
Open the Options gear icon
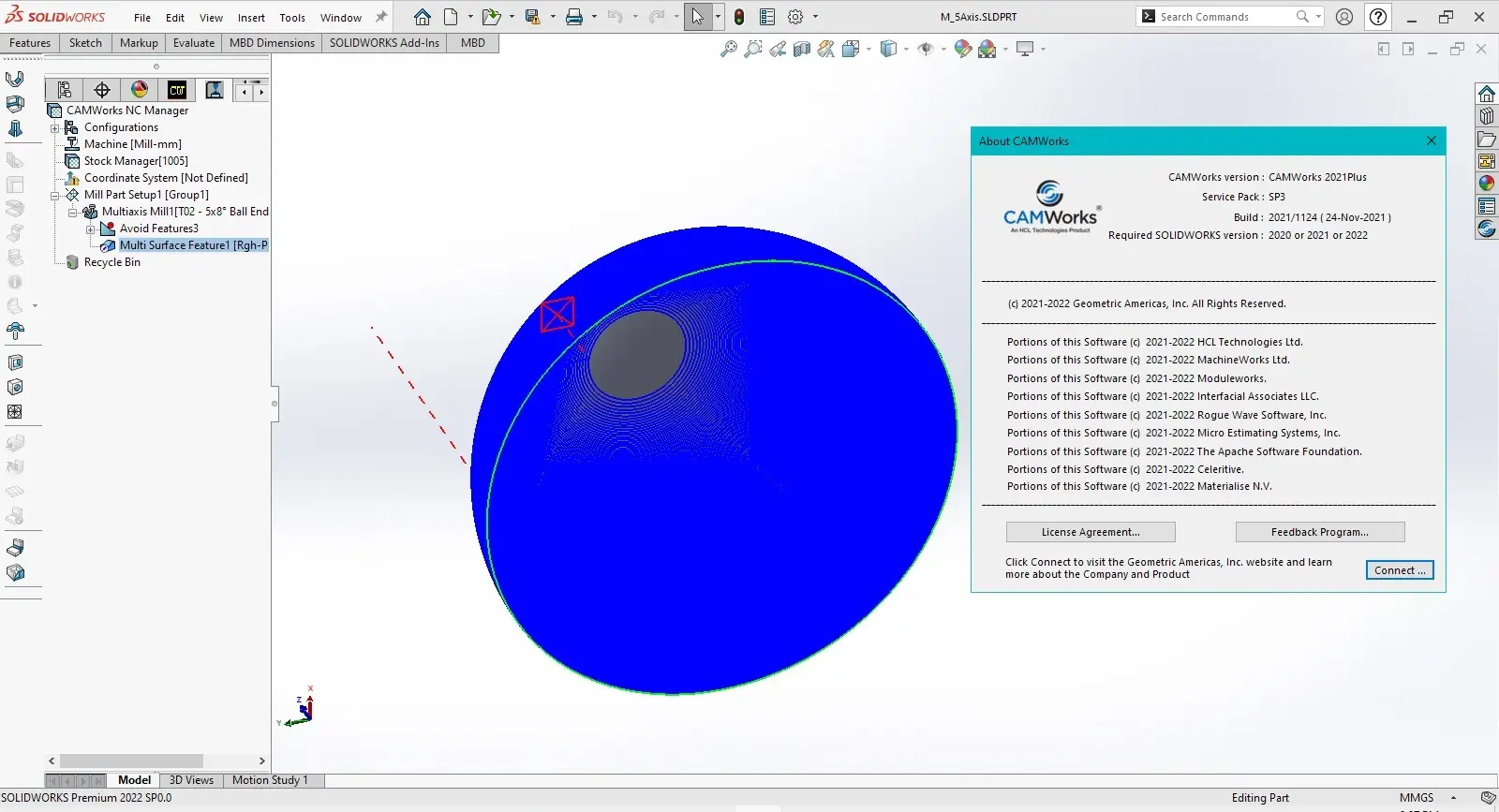point(795,17)
